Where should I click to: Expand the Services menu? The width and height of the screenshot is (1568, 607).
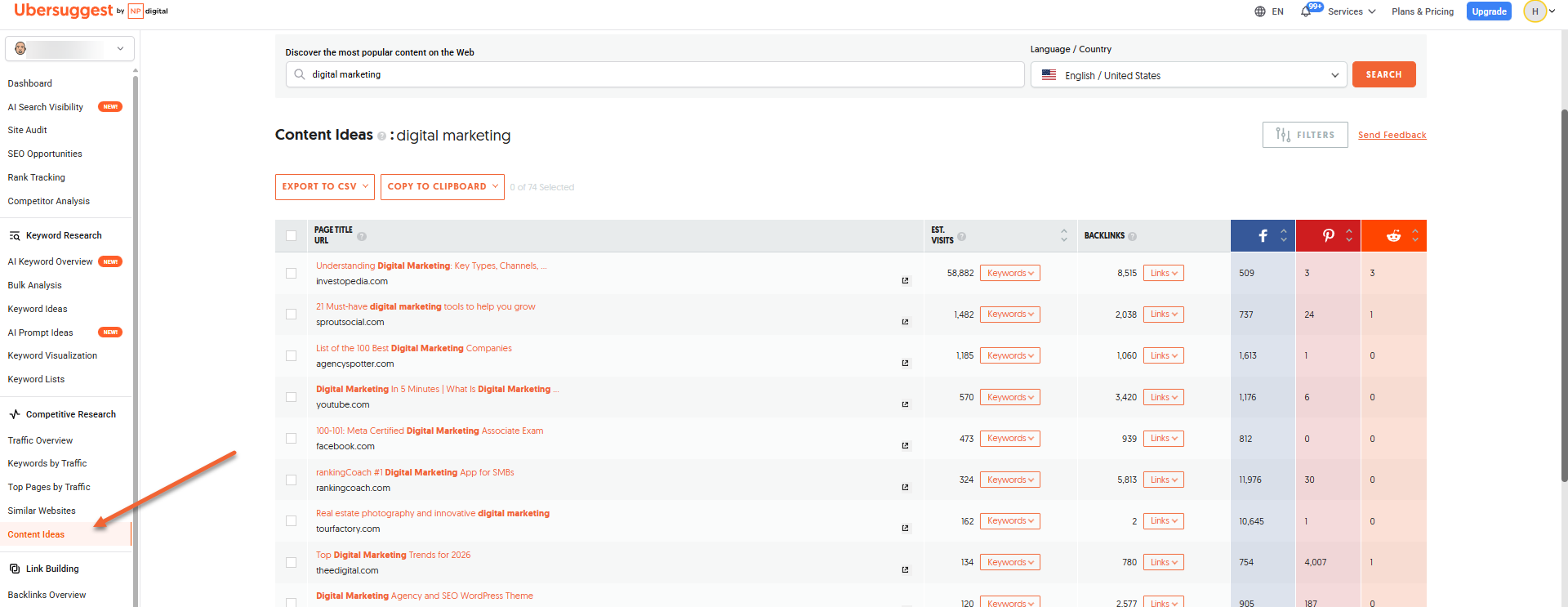coord(1352,11)
